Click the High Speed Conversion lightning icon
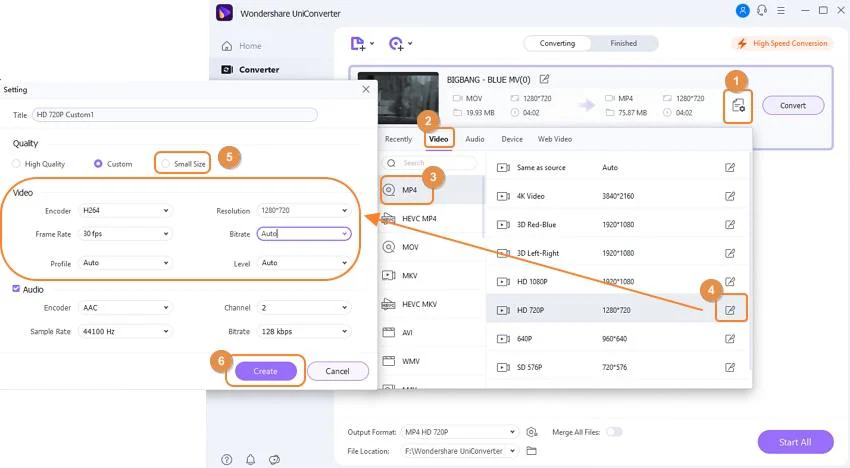Image resolution: width=850 pixels, height=468 pixels. [x=742, y=43]
